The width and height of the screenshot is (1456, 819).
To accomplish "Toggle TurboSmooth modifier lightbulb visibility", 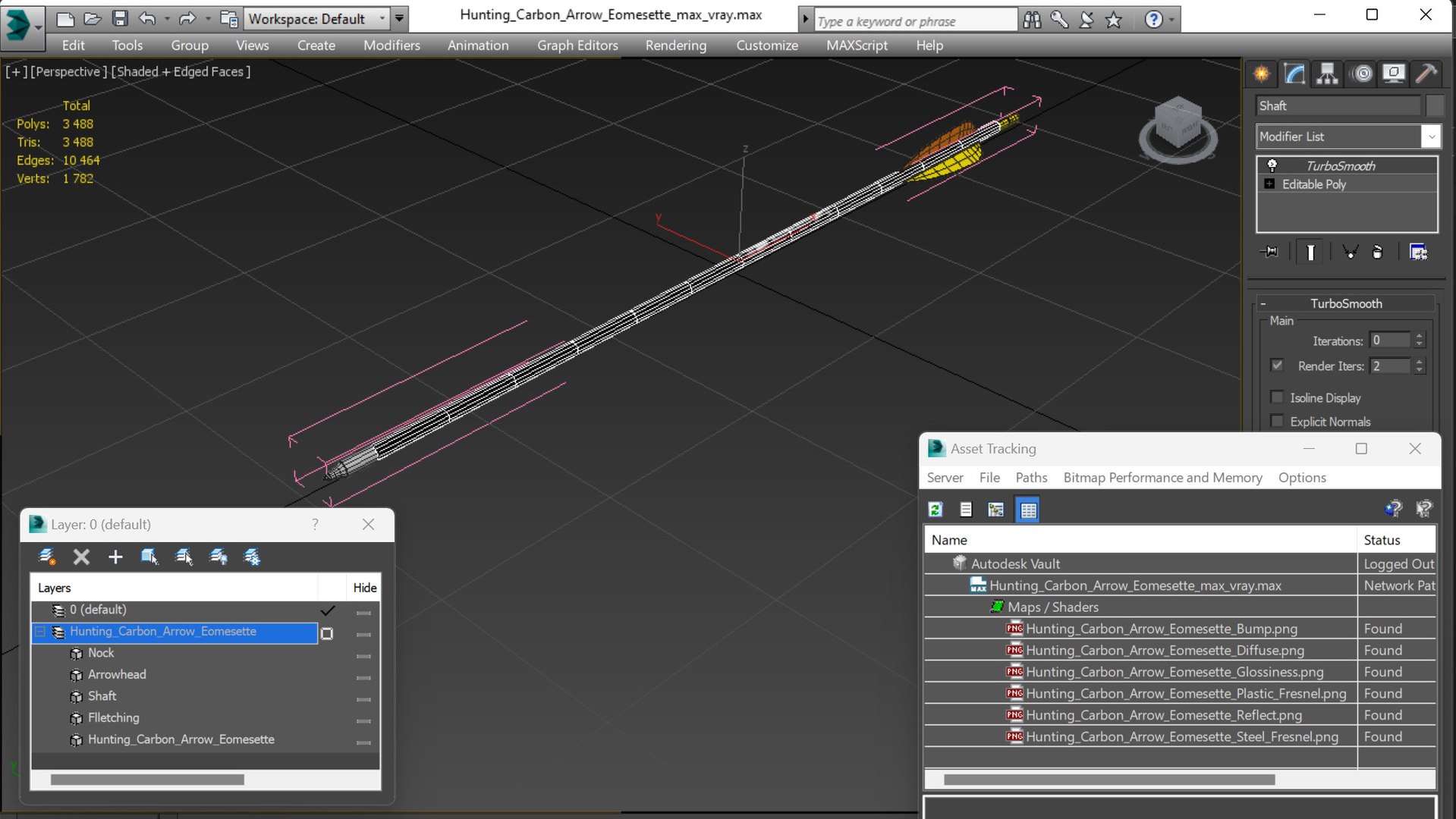I will [1272, 165].
